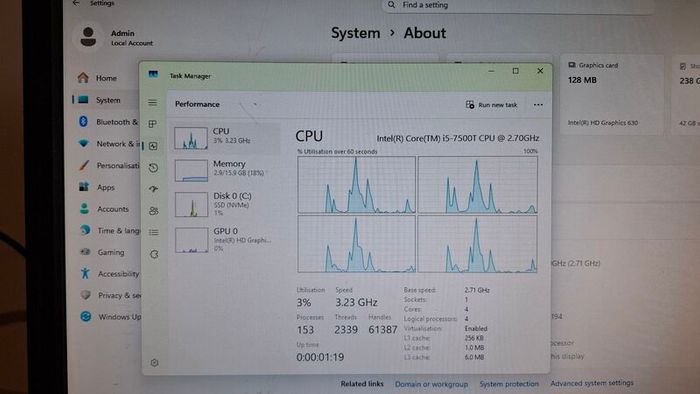Open the Domain or workgroup link
Screen dimensions: 700x394
click(x=431, y=384)
